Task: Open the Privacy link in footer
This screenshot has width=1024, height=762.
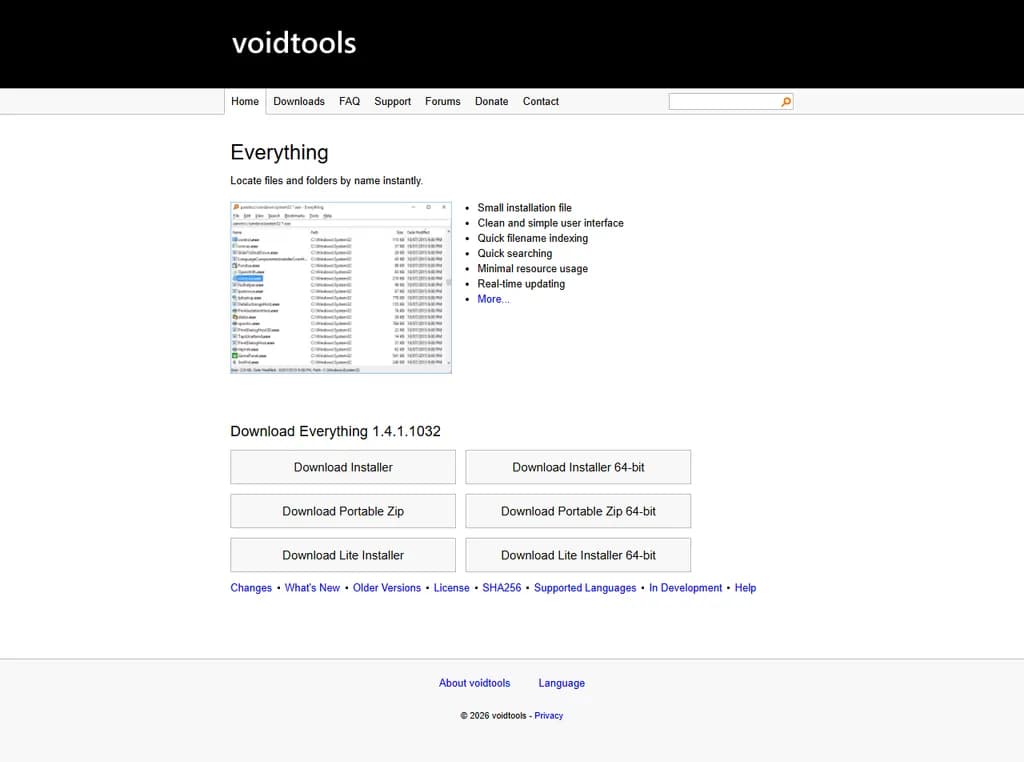Action: pos(548,716)
